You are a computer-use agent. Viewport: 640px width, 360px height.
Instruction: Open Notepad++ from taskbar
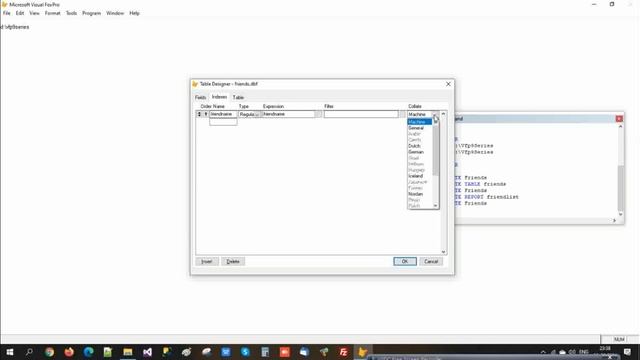click(108, 352)
